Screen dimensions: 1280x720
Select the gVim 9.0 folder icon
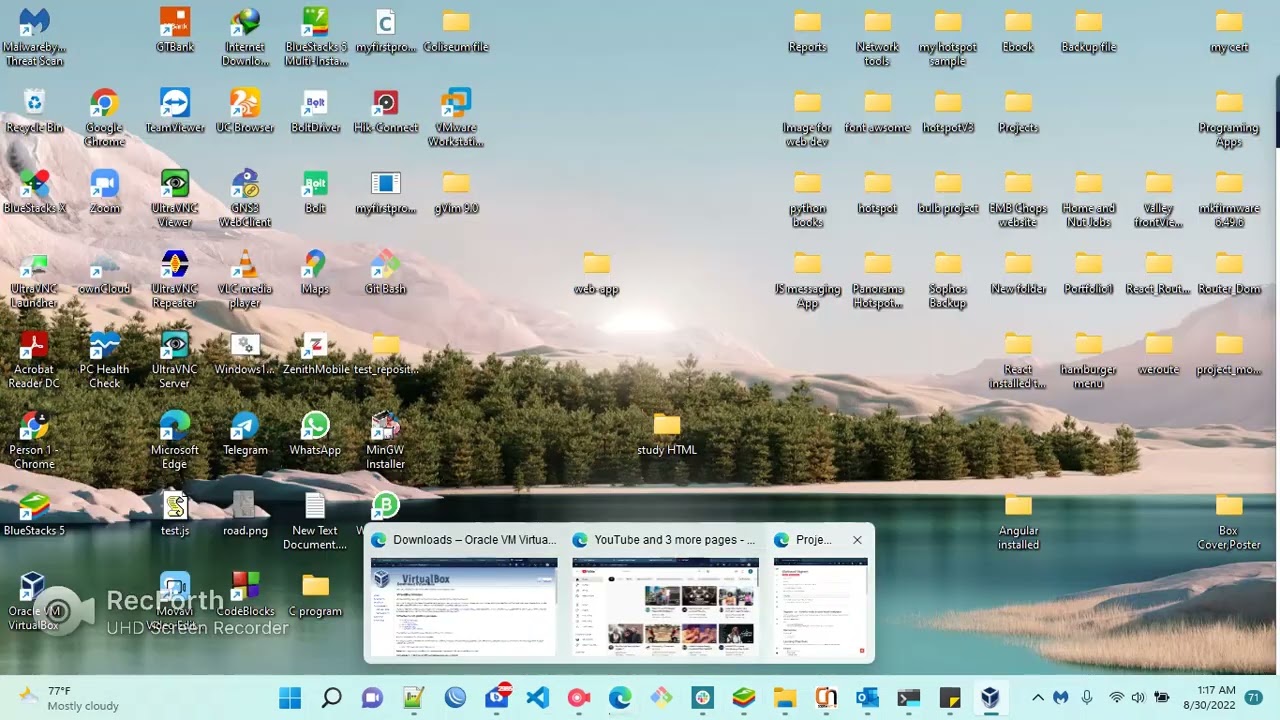click(456, 192)
